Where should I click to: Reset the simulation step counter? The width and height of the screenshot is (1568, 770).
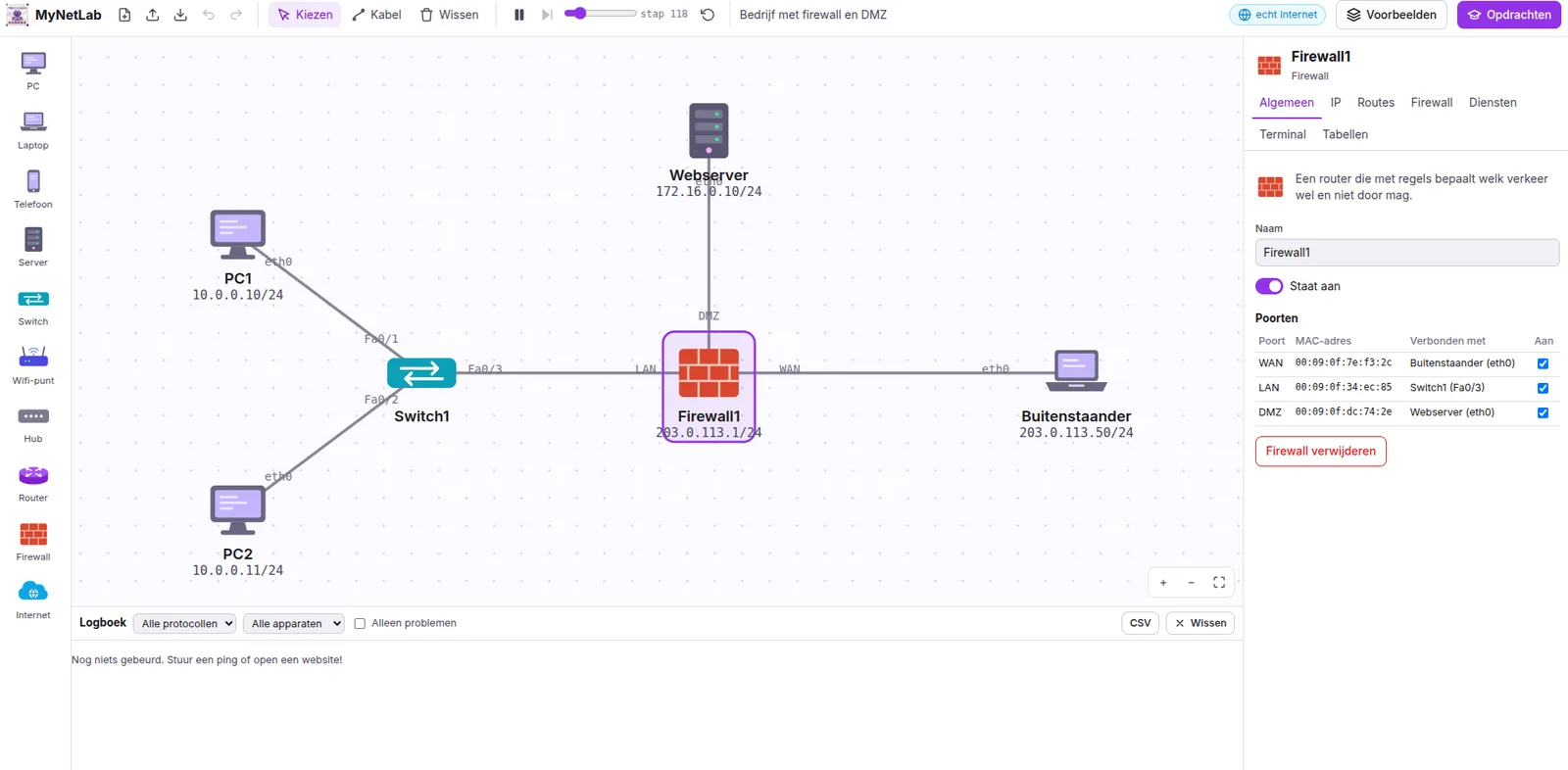coord(708,15)
